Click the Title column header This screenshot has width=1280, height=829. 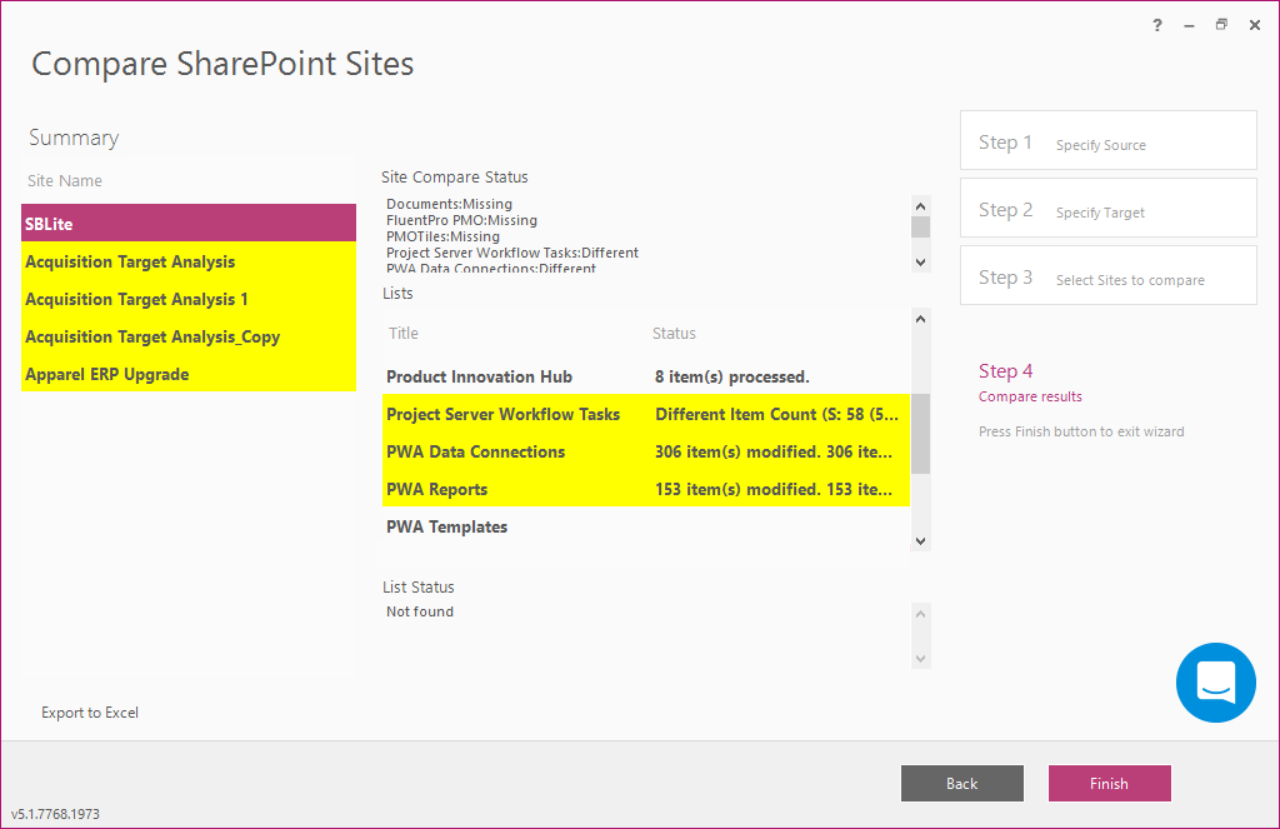click(404, 333)
